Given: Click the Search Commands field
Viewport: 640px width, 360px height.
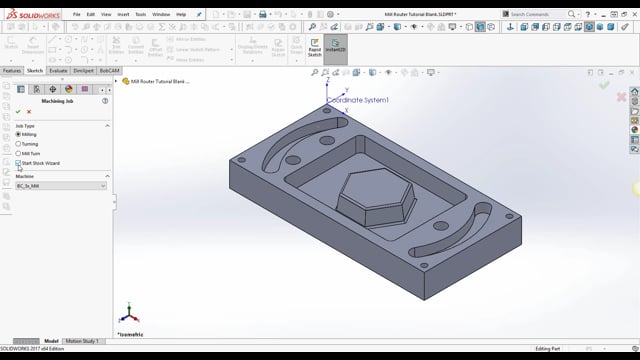Looking at the screenshot, I should 538,14.
